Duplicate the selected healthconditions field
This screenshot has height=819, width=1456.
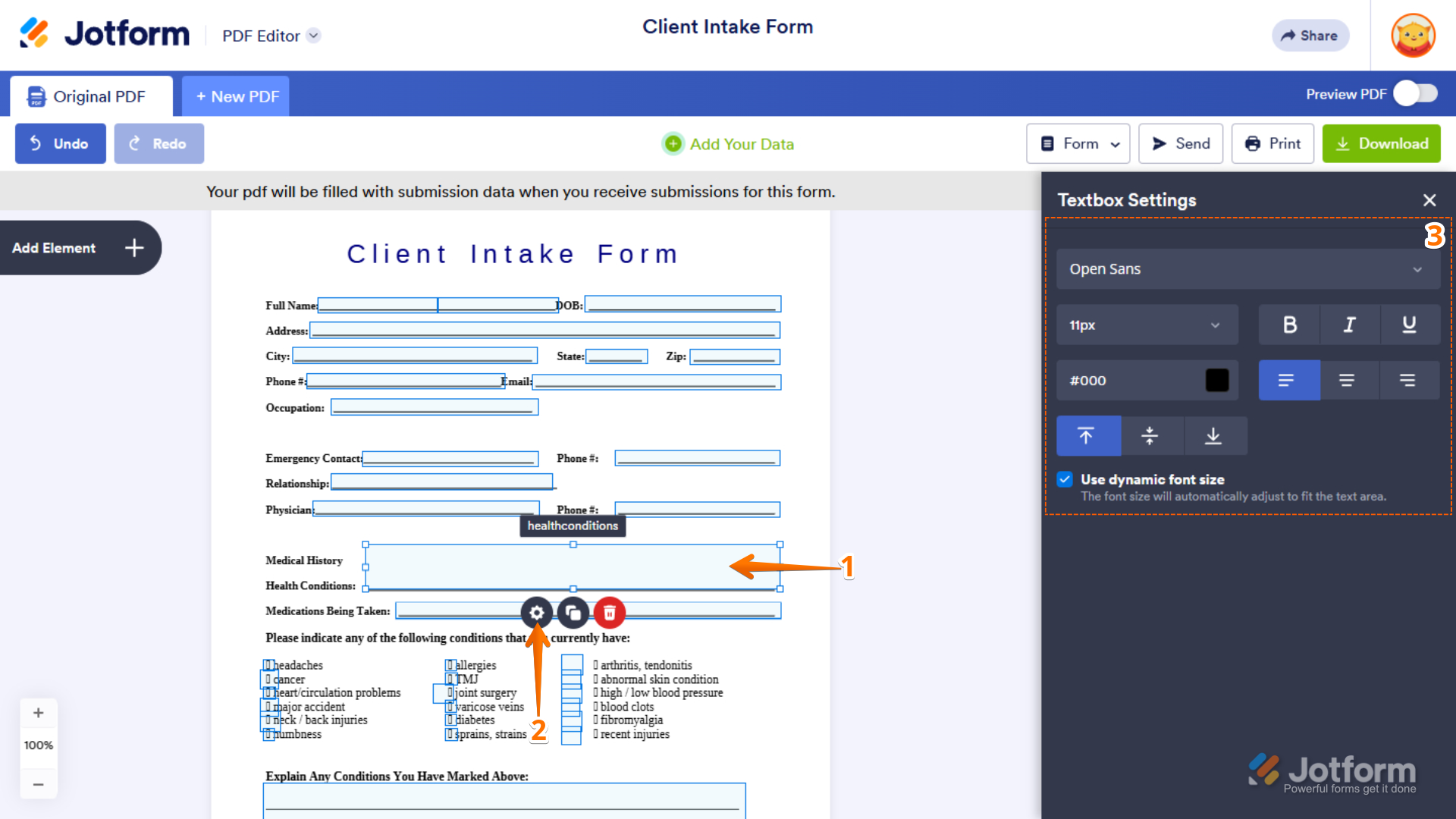coord(573,613)
